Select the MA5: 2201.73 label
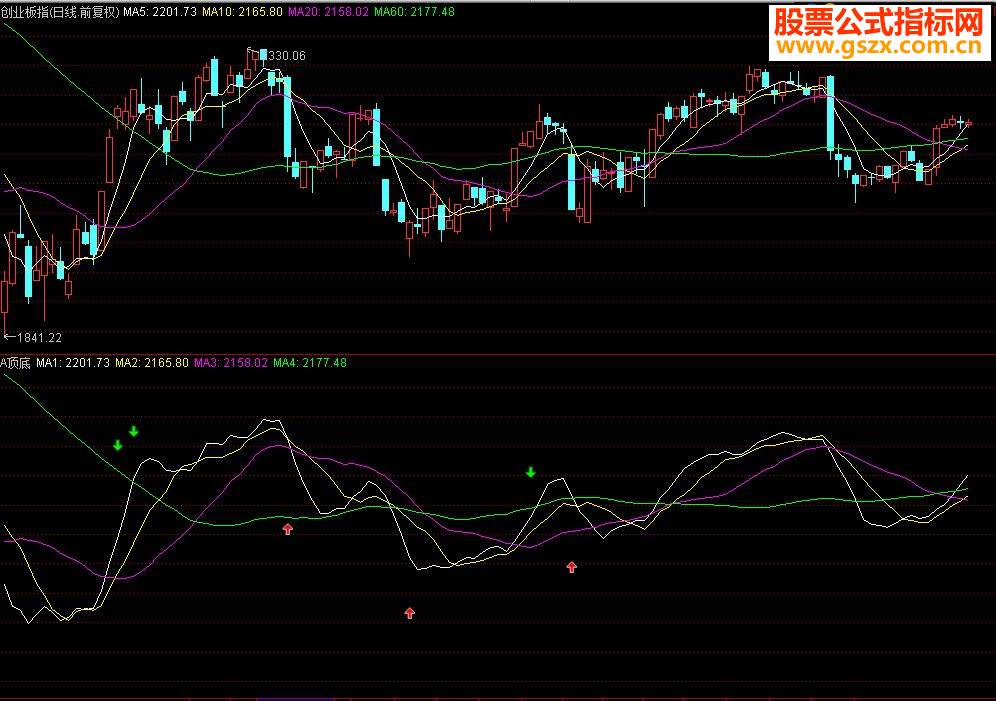Screen dimensions: 996x701 [160, 11]
